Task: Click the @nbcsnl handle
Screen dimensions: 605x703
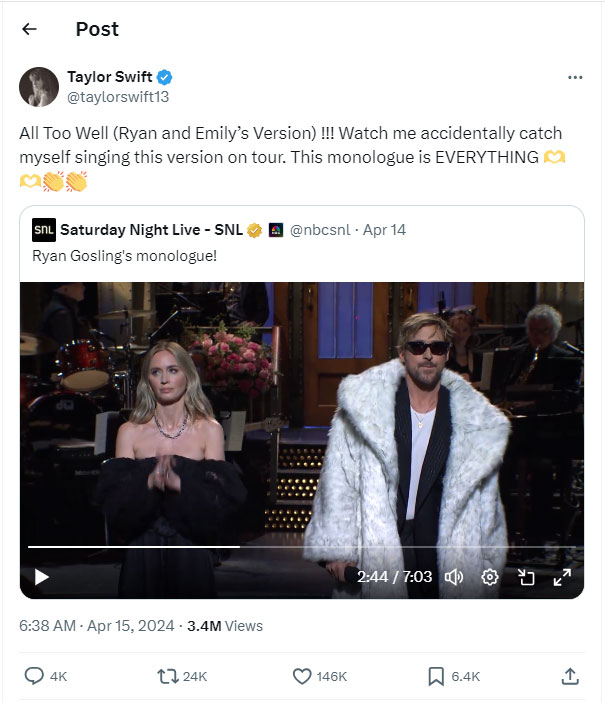Action: click(322, 230)
